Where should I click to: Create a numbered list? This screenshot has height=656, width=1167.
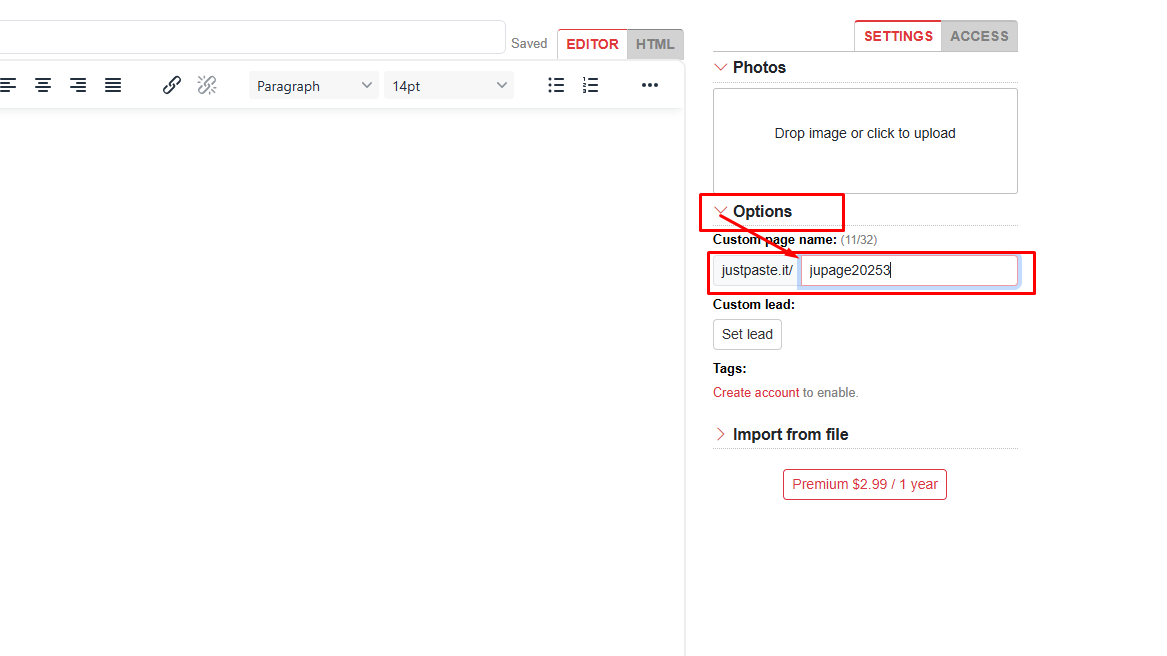590,85
